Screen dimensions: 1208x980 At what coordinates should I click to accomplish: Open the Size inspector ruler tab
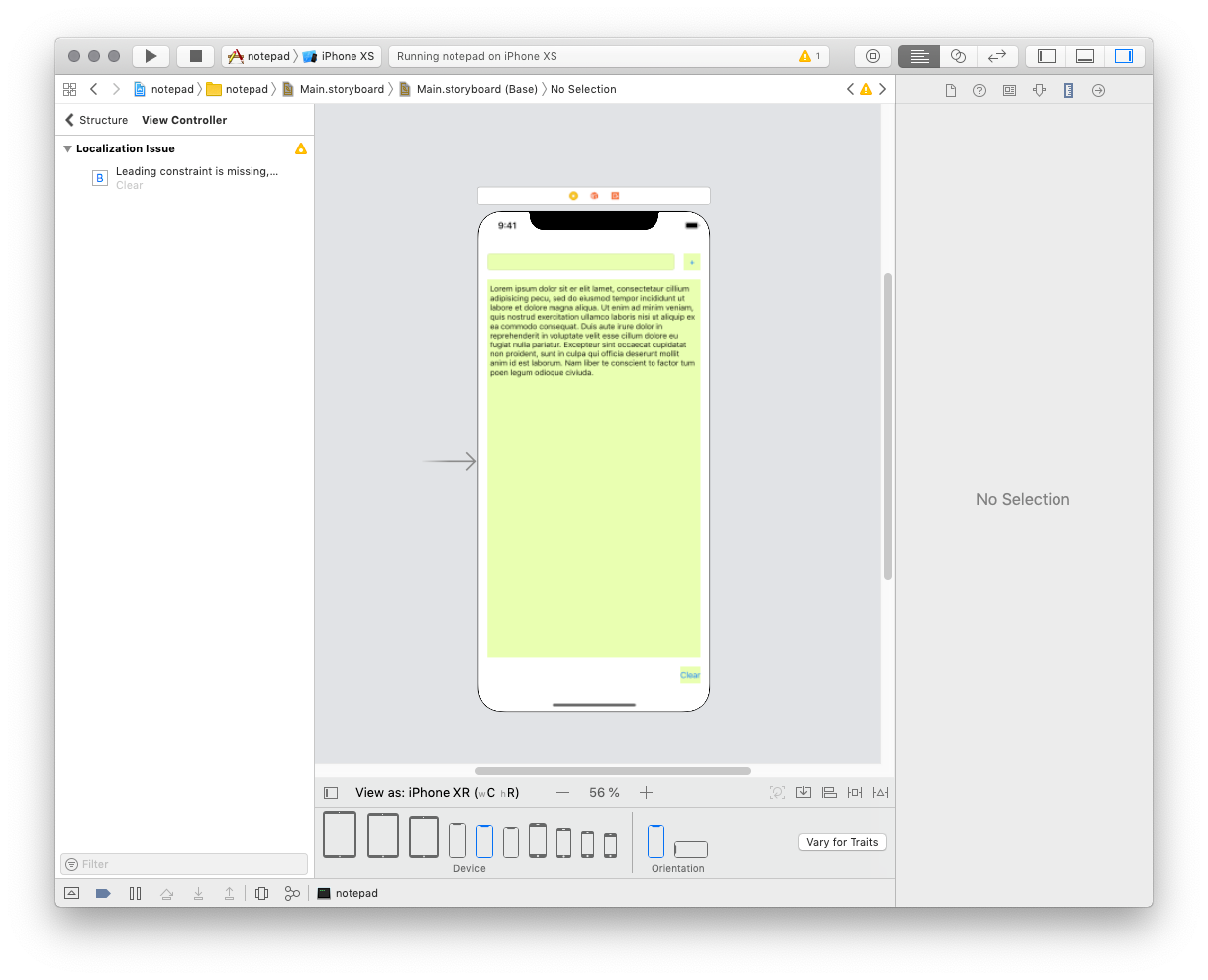[1068, 90]
